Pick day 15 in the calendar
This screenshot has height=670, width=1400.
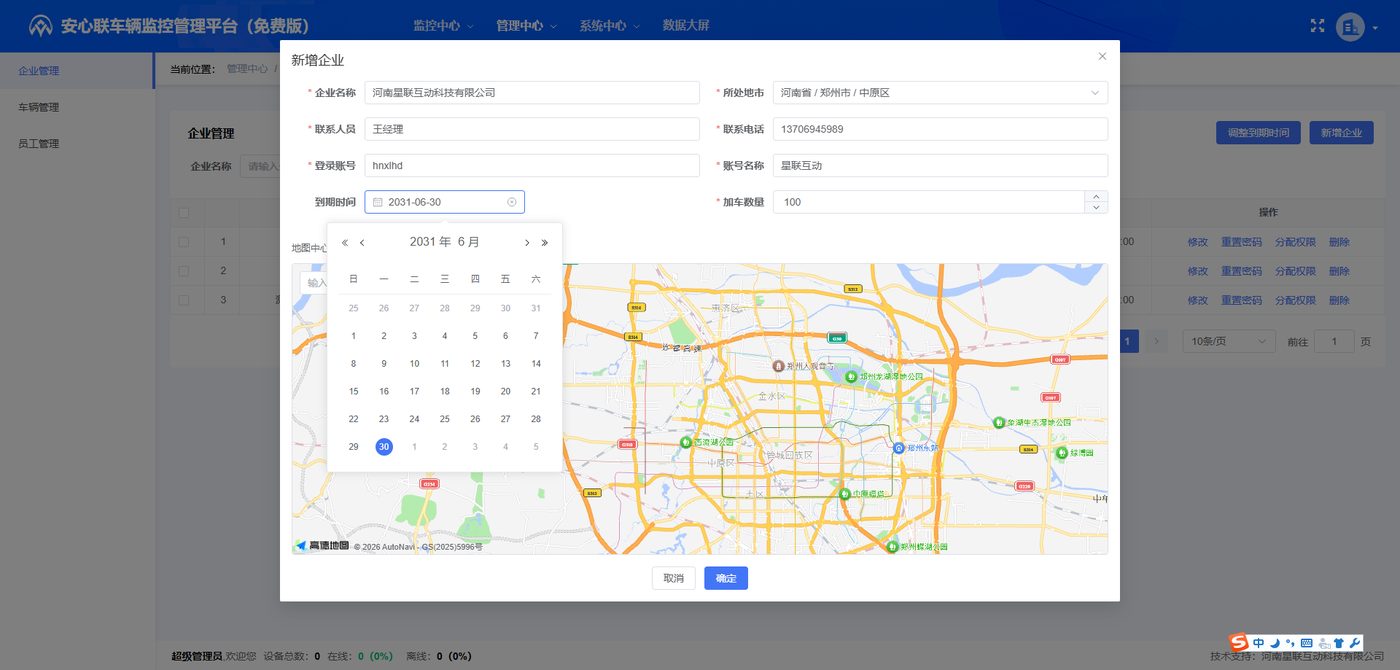tap(353, 391)
